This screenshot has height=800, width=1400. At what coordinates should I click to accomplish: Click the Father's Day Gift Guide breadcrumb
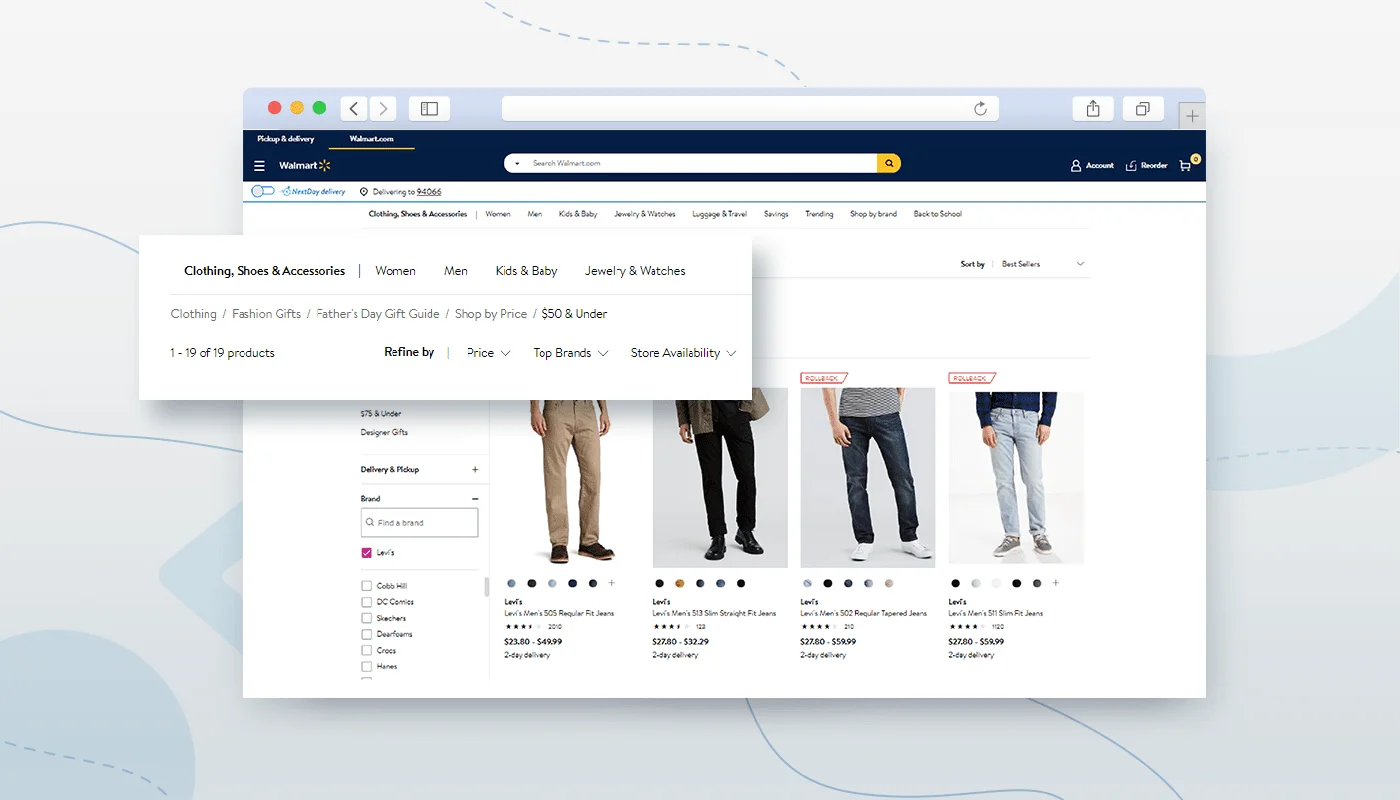click(377, 313)
